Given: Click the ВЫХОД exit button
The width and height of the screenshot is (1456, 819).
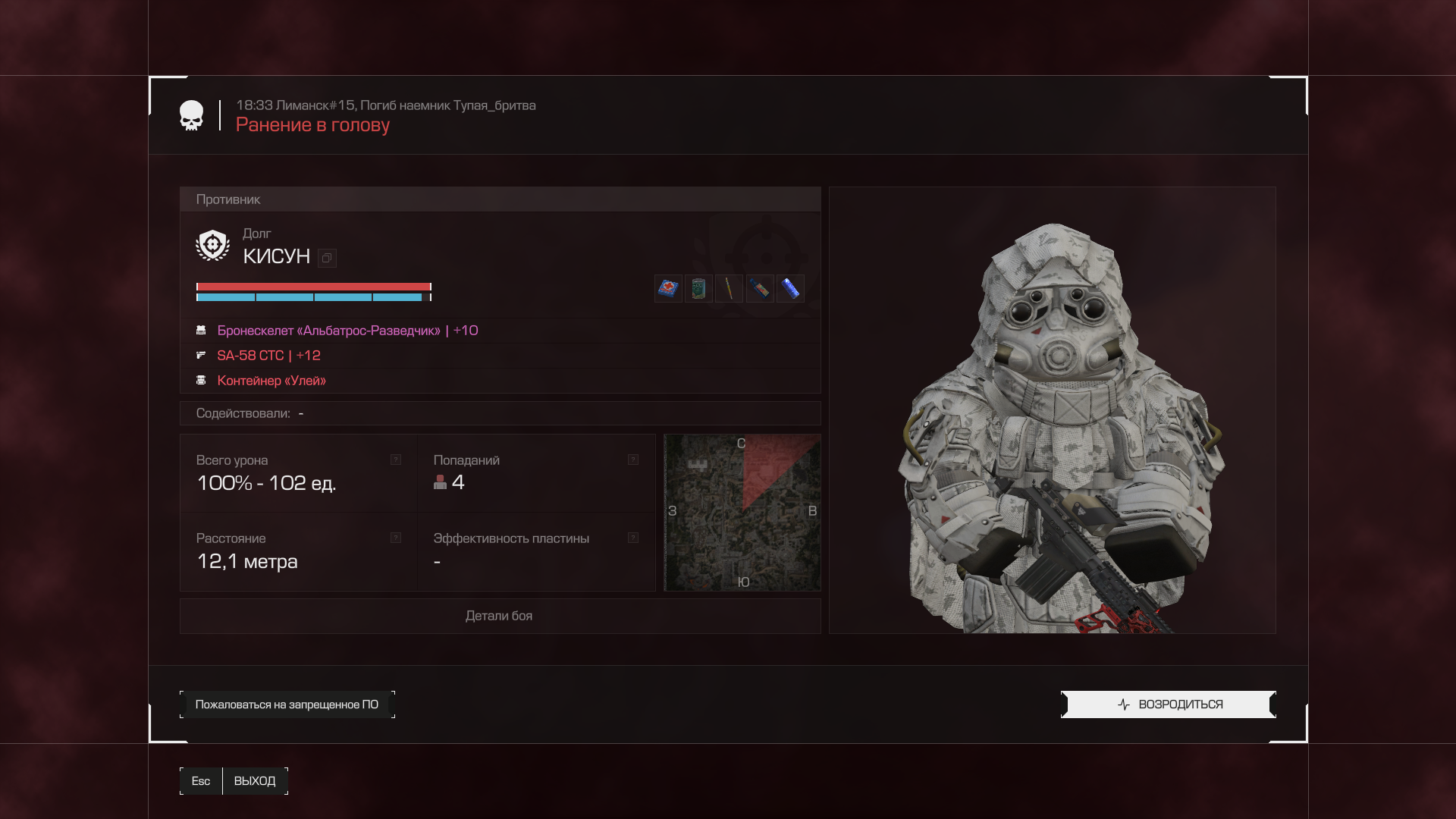Looking at the screenshot, I should point(255,781).
